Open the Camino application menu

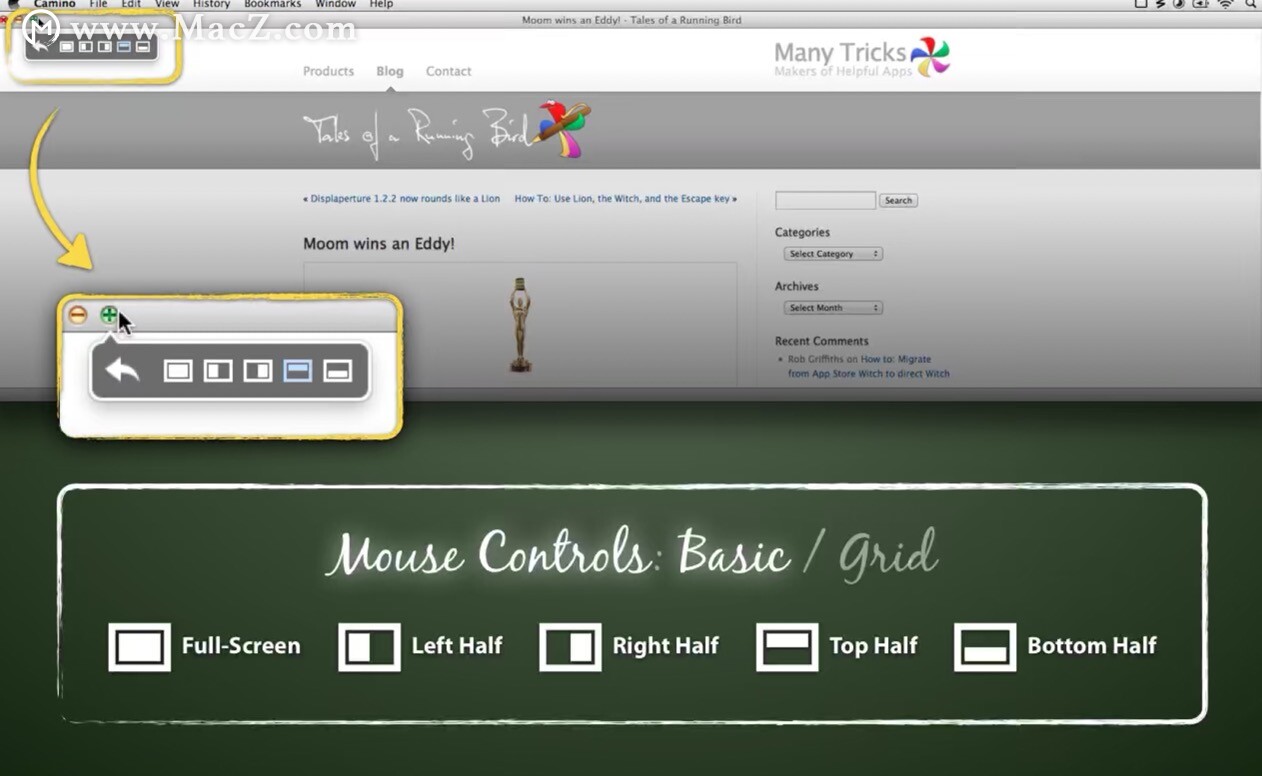point(54,5)
